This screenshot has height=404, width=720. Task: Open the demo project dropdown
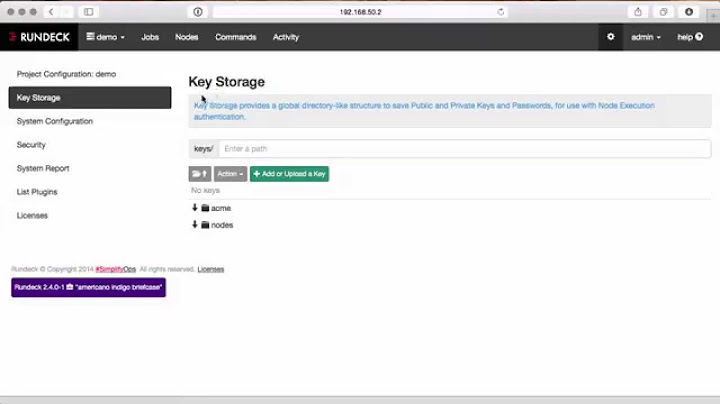coord(105,37)
